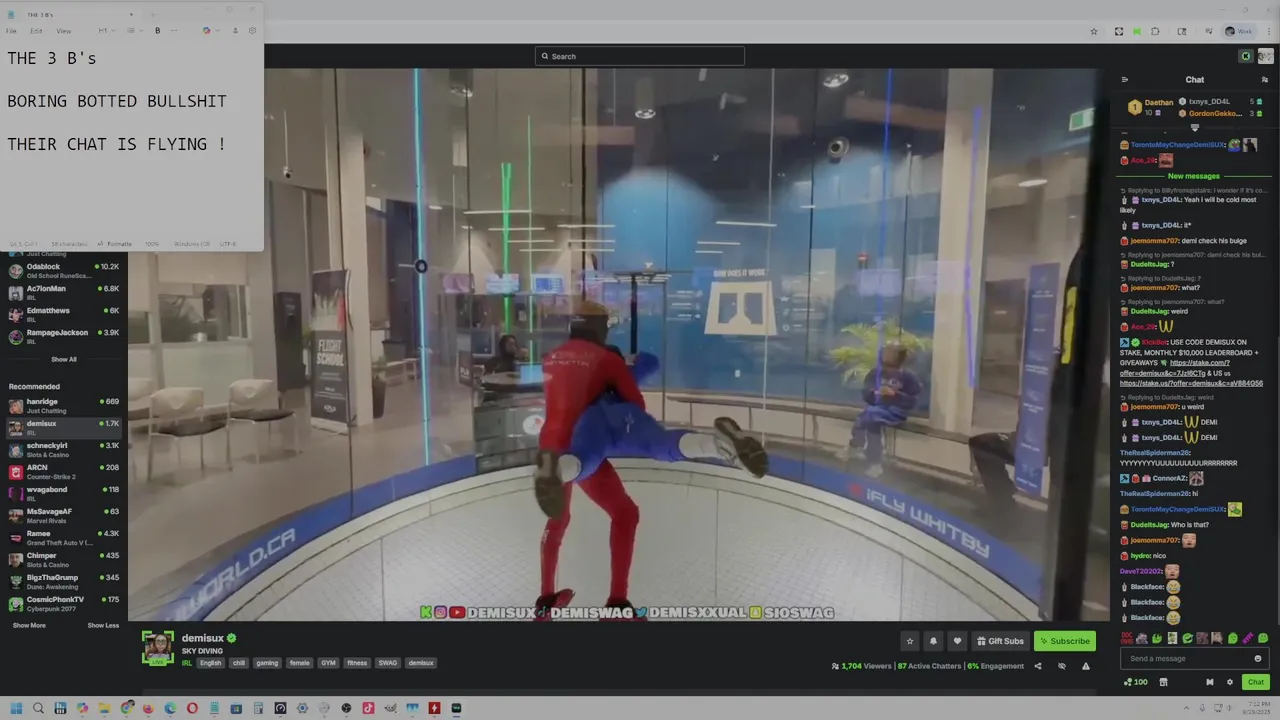Click the 100 channel points balance
This screenshot has width=1280, height=720.
tap(1136, 682)
